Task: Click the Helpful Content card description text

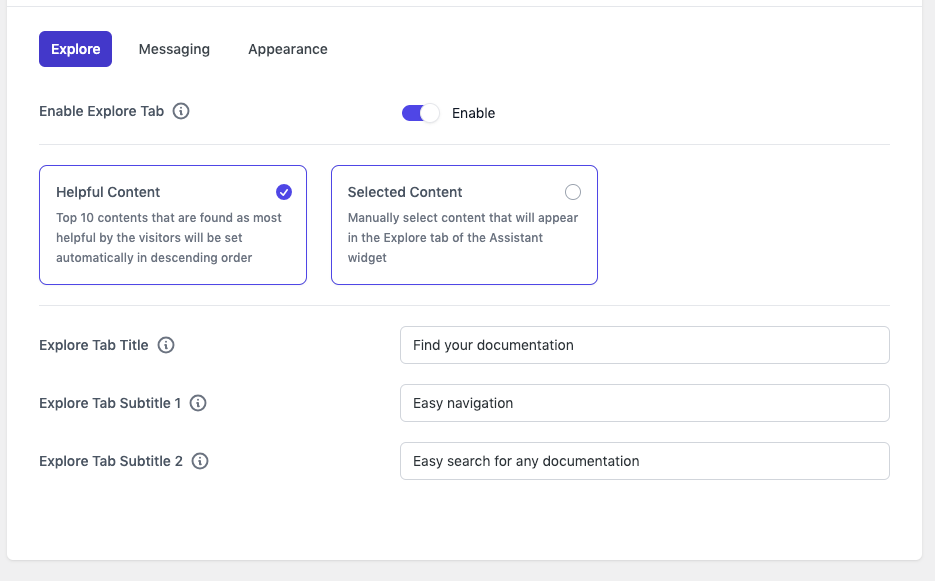Action: click(x=169, y=237)
